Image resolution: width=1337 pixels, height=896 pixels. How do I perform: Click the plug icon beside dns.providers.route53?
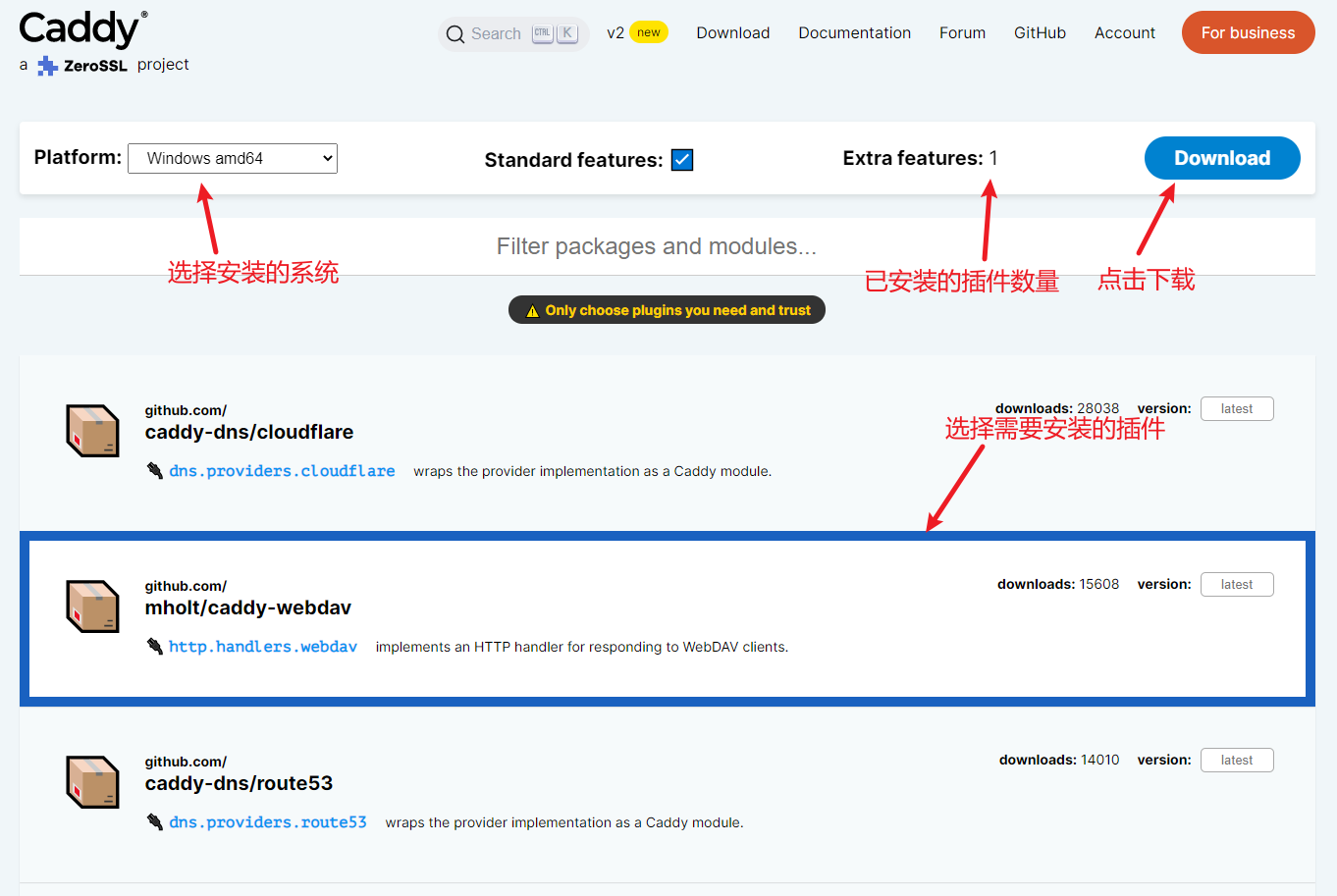pyautogui.click(x=155, y=822)
